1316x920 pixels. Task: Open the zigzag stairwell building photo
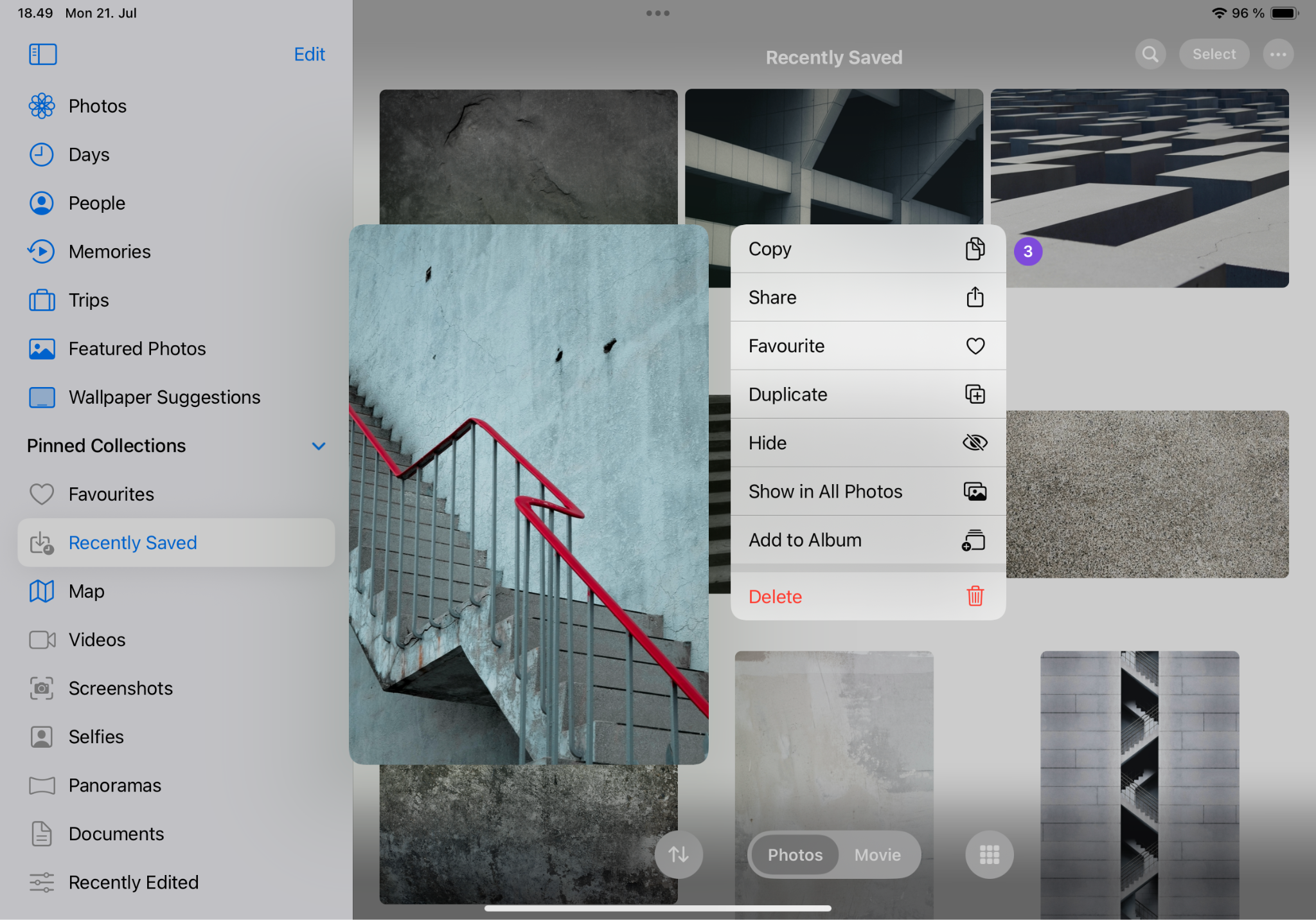click(x=1139, y=784)
